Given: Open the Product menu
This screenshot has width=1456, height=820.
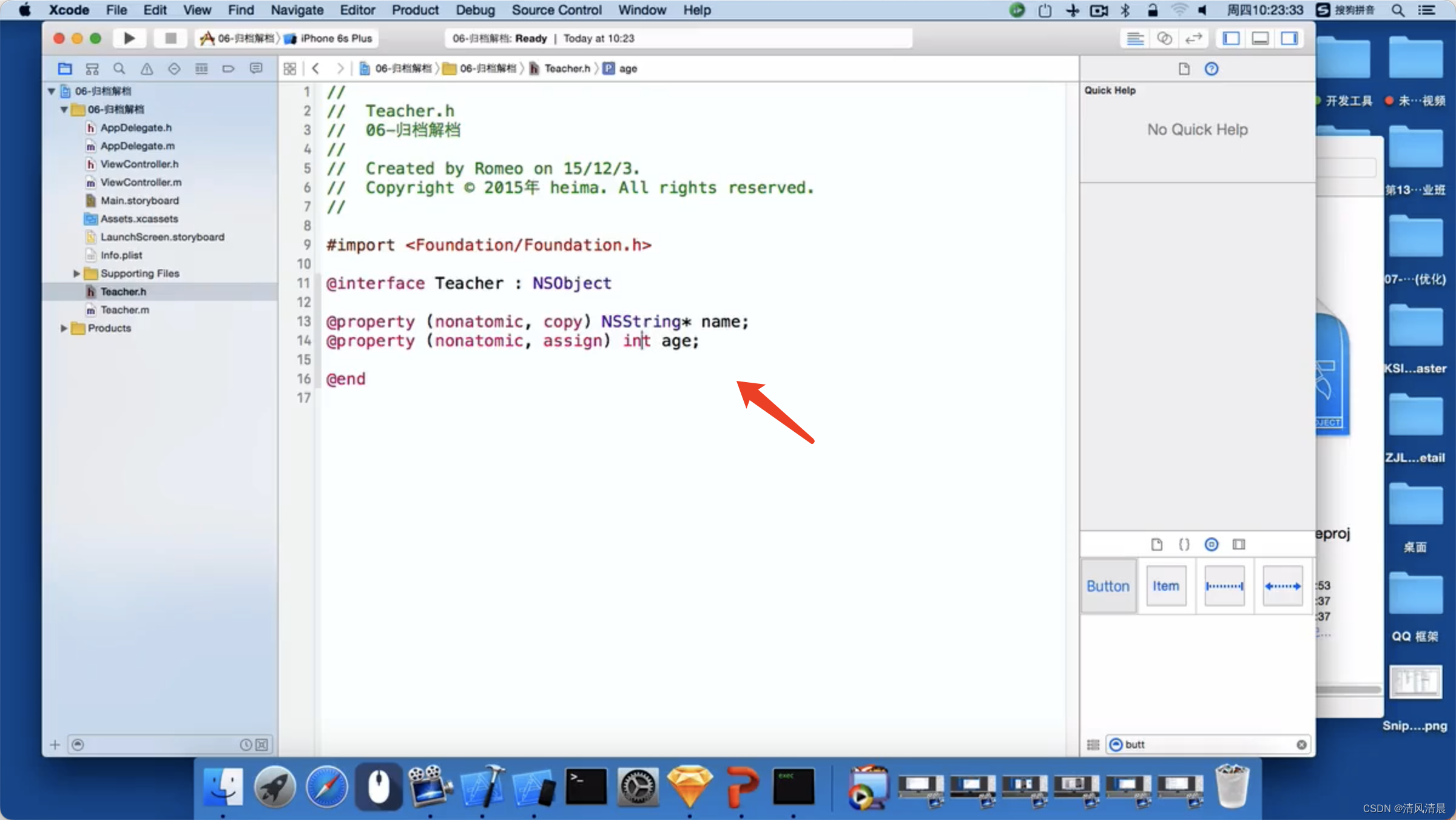Looking at the screenshot, I should [x=415, y=10].
